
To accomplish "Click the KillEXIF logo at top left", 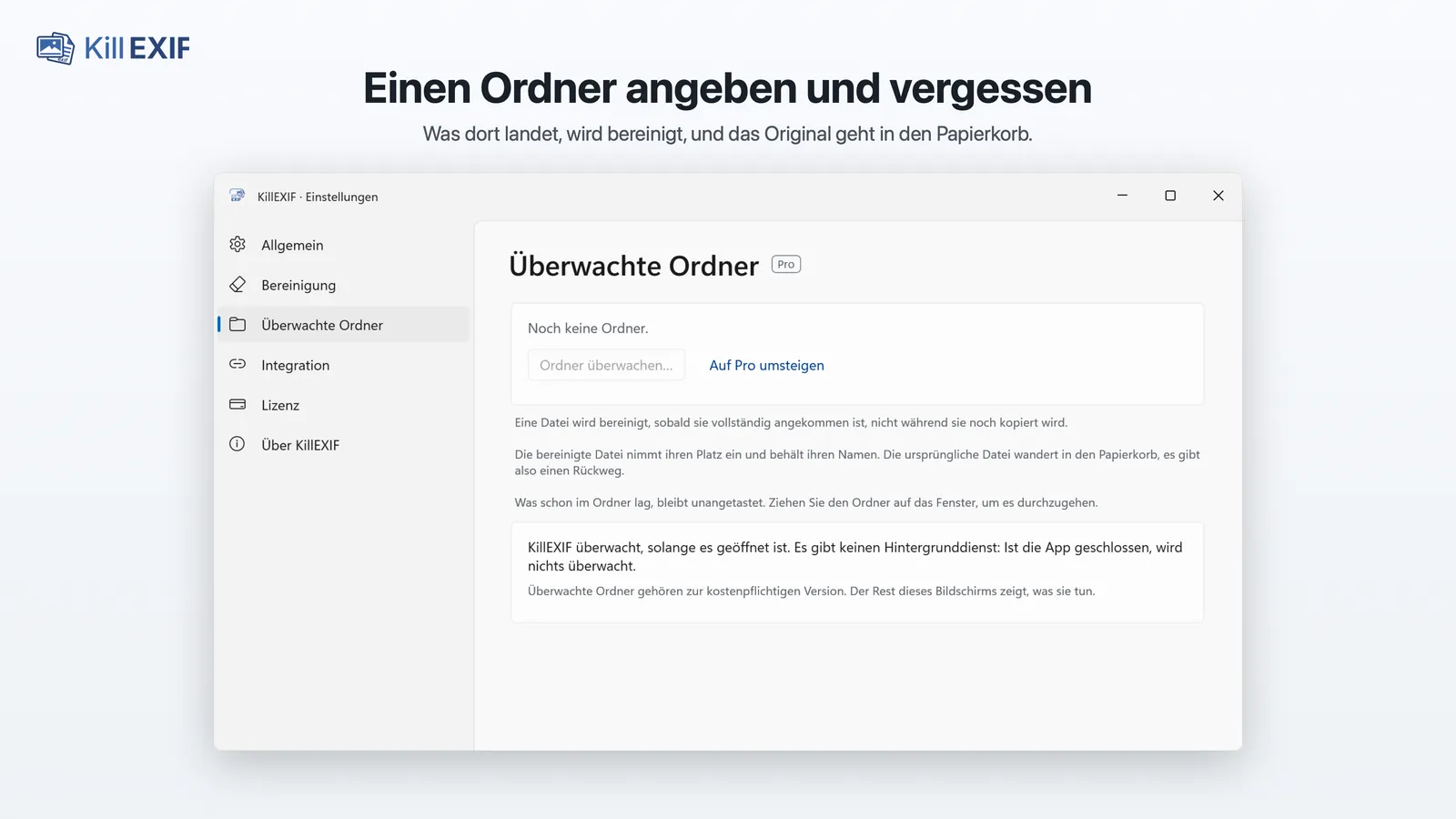I will click(114, 48).
